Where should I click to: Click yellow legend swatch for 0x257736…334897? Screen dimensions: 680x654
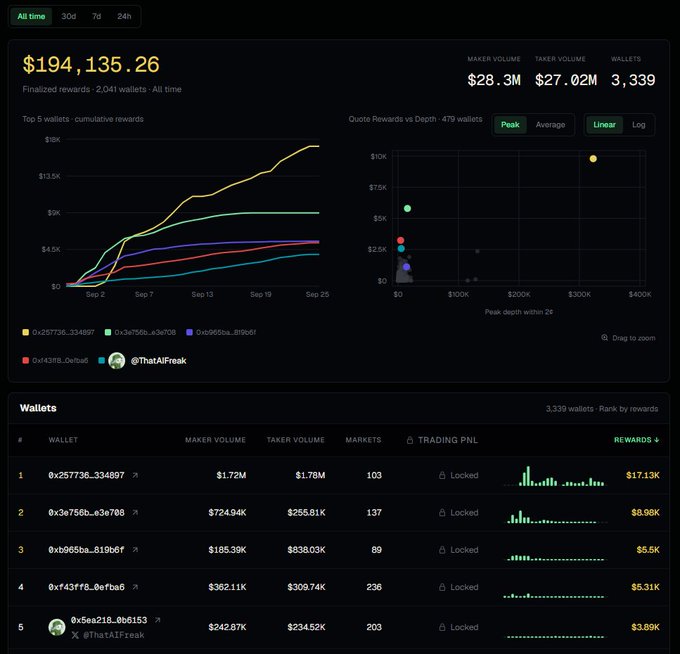[x=26, y=332]
